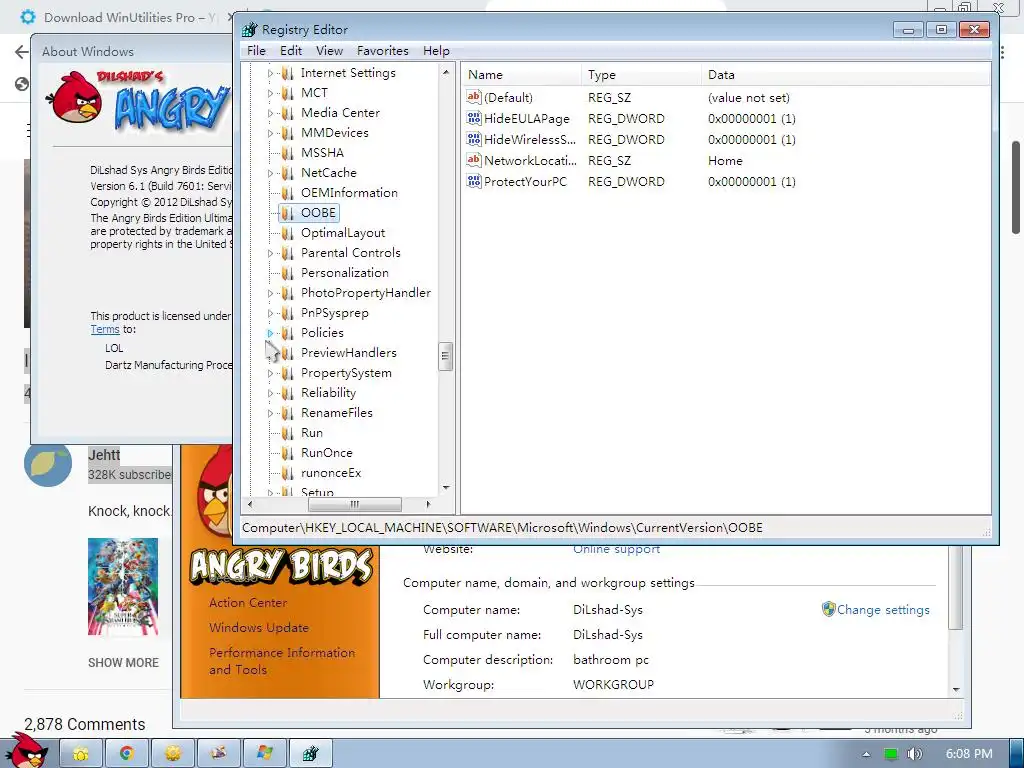1024x768 pixels.
Task: Click the flower icon taskbar button
Action: pos(172,754)
